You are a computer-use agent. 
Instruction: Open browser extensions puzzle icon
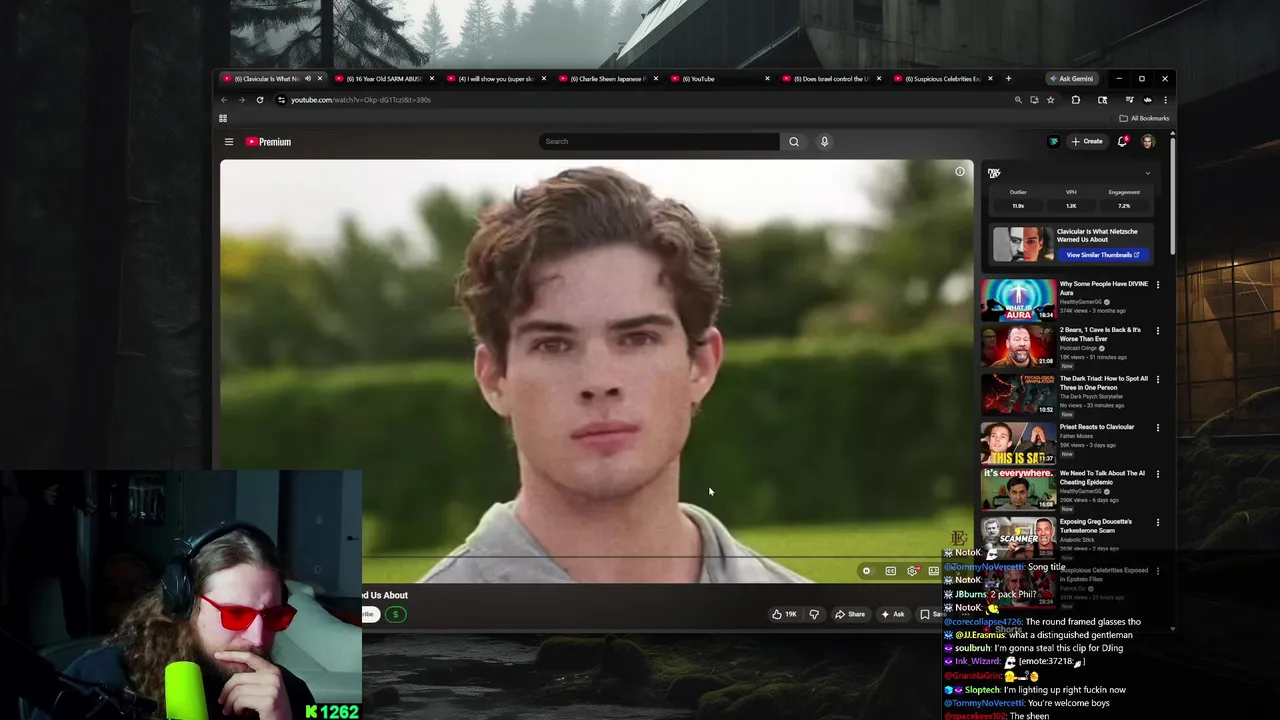(x=1076, y=100)
